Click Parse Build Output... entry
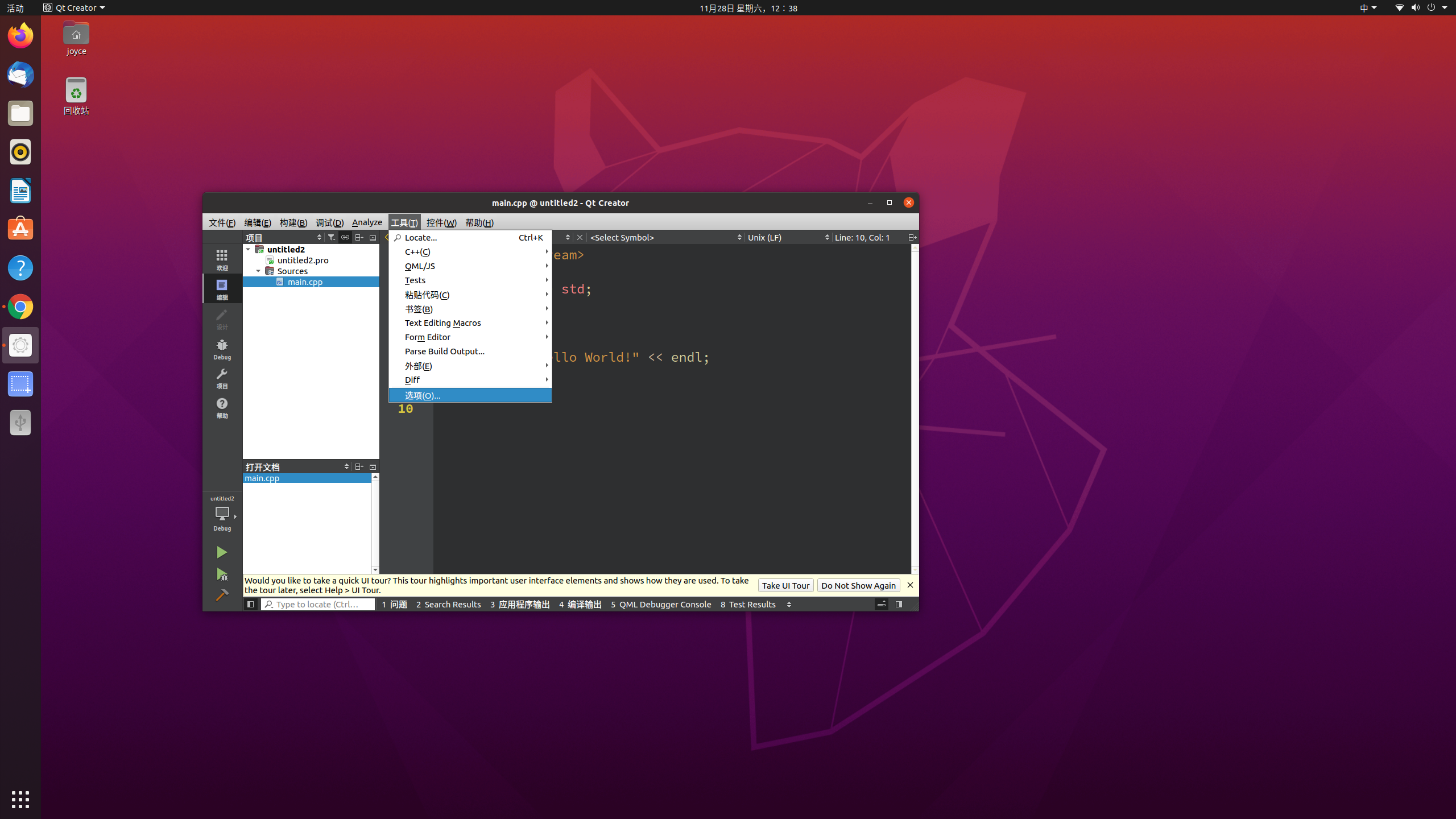 (x=470, y=351)
